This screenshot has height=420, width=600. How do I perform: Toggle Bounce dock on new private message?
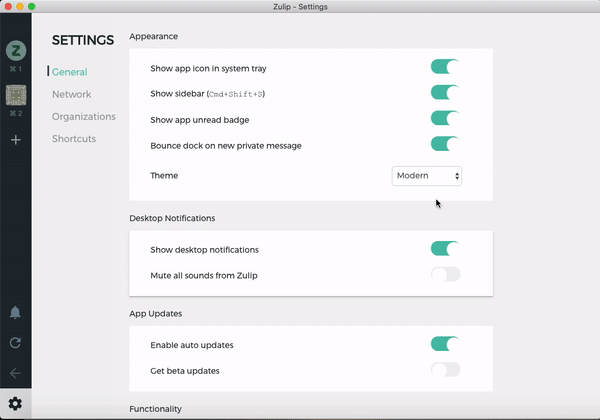[445, 144]
